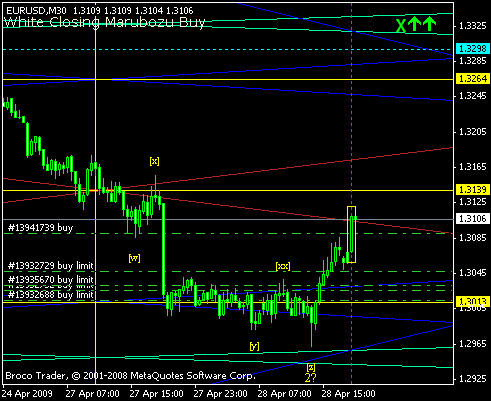The height and width of the screenshot is (401, 491).
Task: Click the green X symbol at top right
Action: coord(401,26)
